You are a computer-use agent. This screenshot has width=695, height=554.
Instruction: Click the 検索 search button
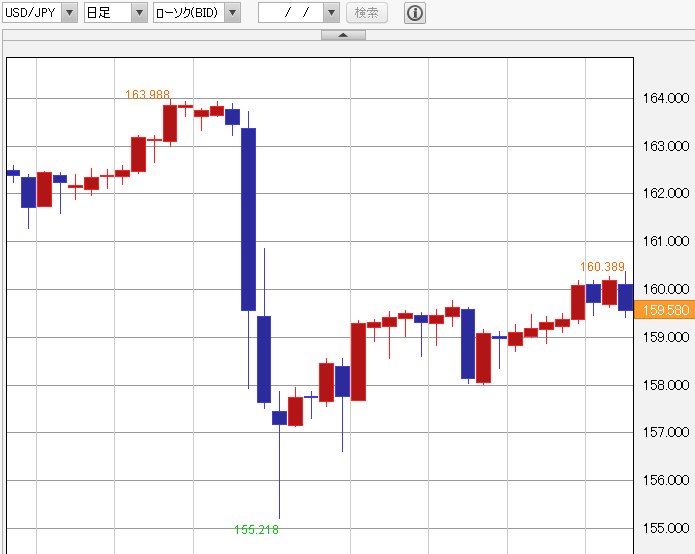[x=367, y=12]
